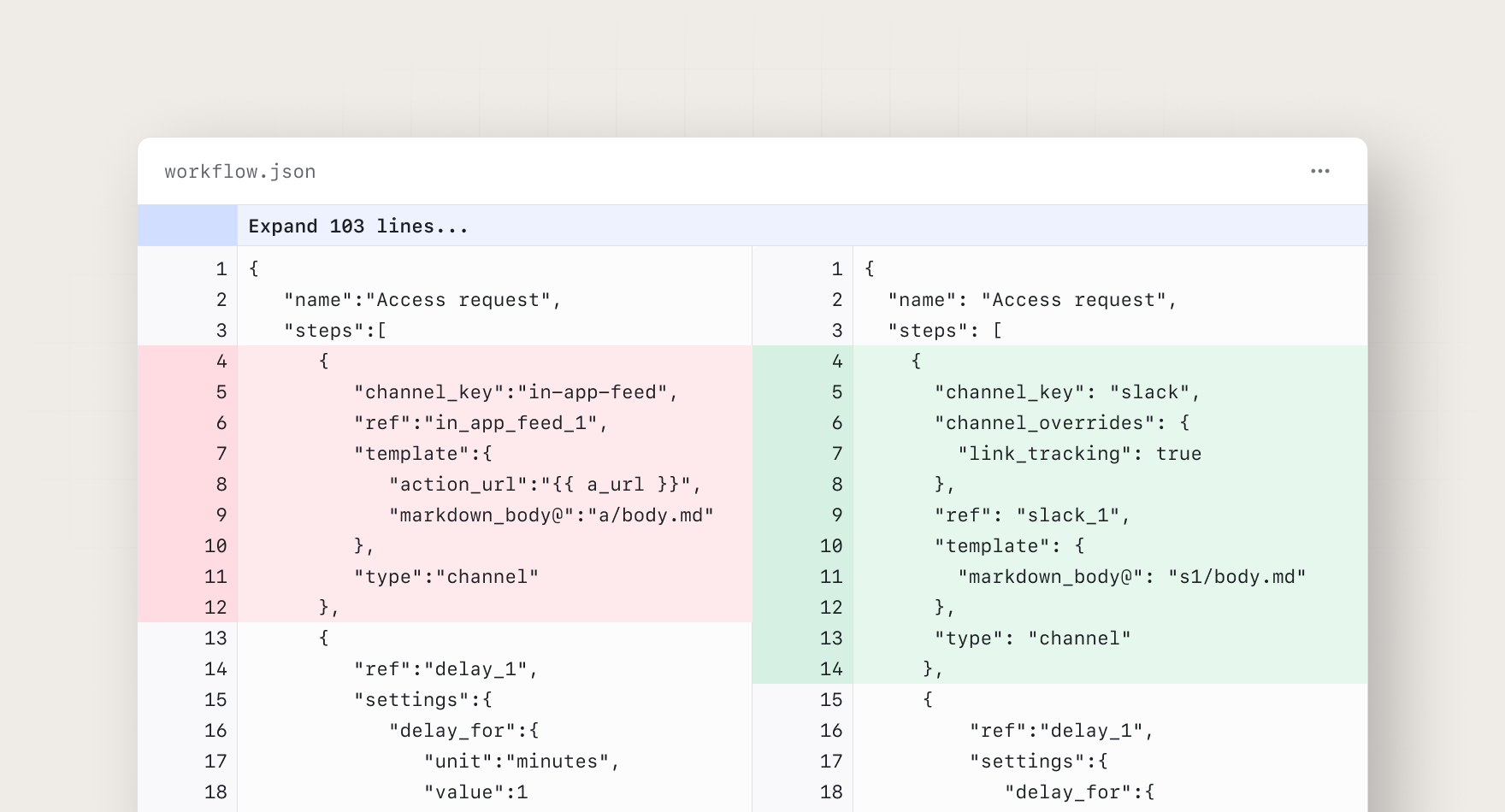Select the ref delay_1 line on left
The height and width of the screenshot is (812, 1505).
pyautogui.click(x=445, y=668)
